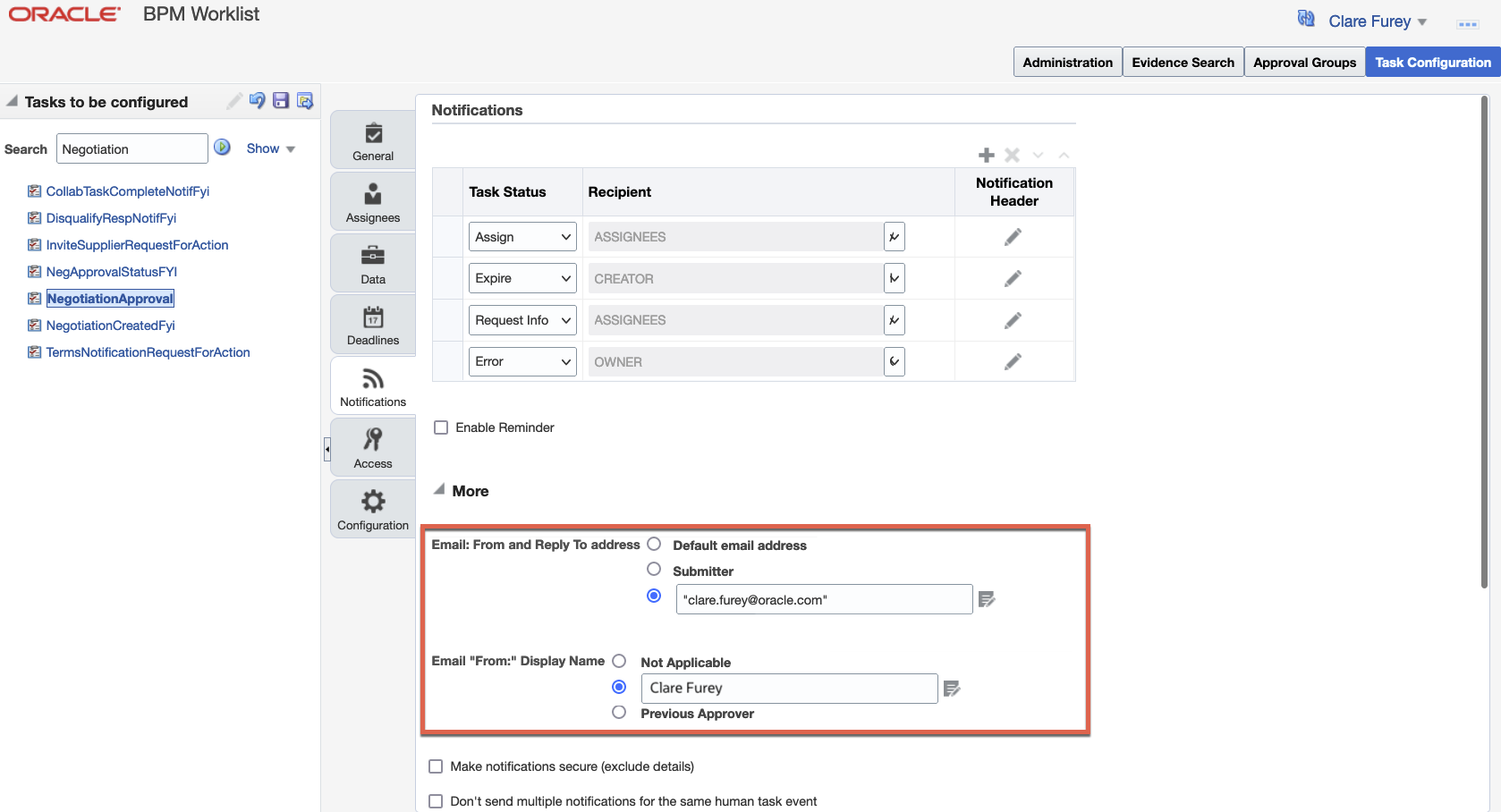1501x812 pixels.
Task: Click the blue undo arrow icon
Action: click(257, 100)
